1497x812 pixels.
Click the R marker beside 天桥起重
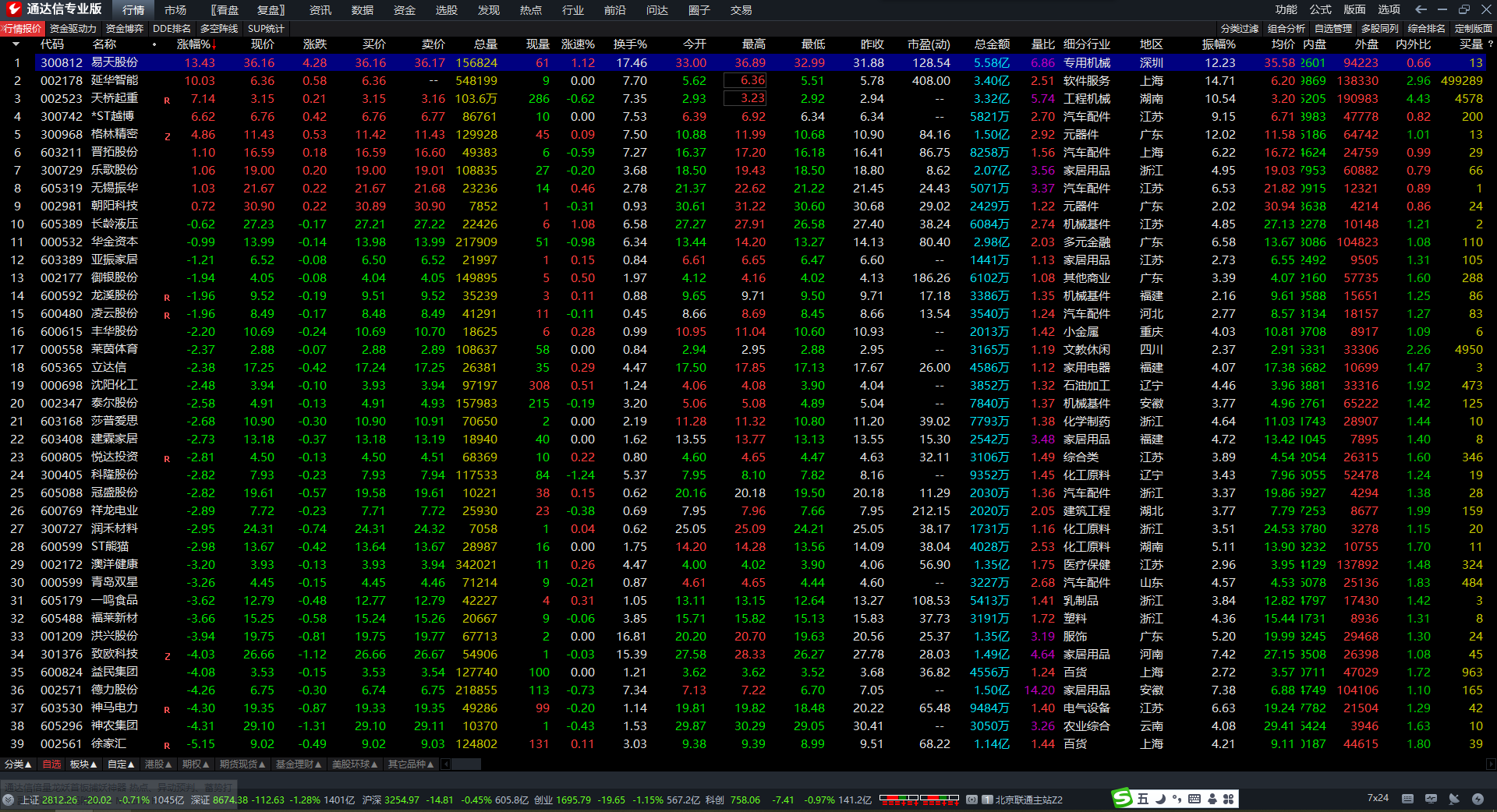[167, 101]
